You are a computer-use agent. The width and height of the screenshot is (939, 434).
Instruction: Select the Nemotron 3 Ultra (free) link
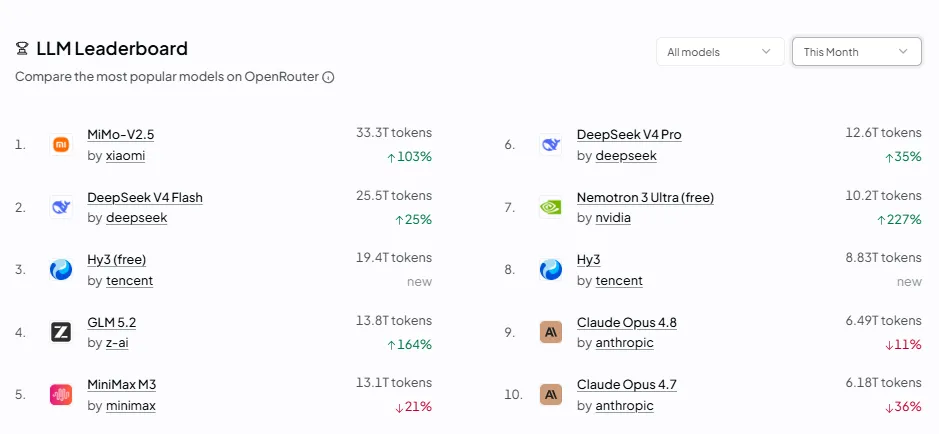[x=645, y=198]
